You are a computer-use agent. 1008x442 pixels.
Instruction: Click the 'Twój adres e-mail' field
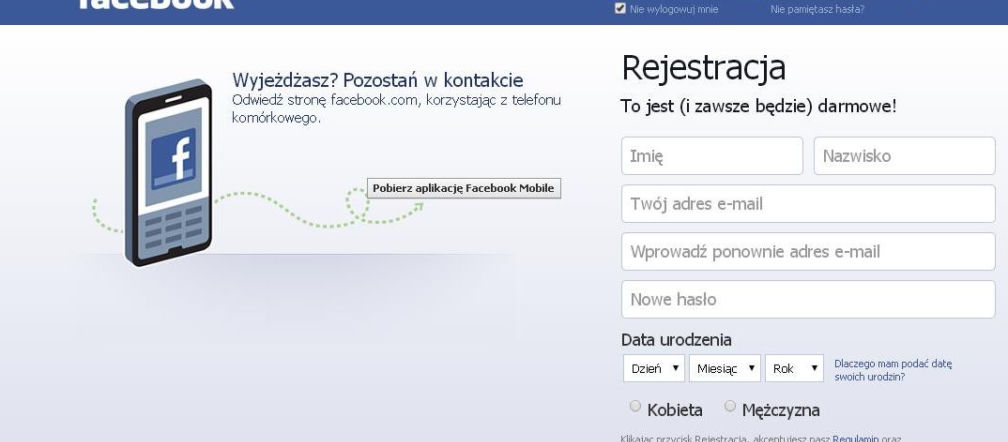(x=808, y=204)
